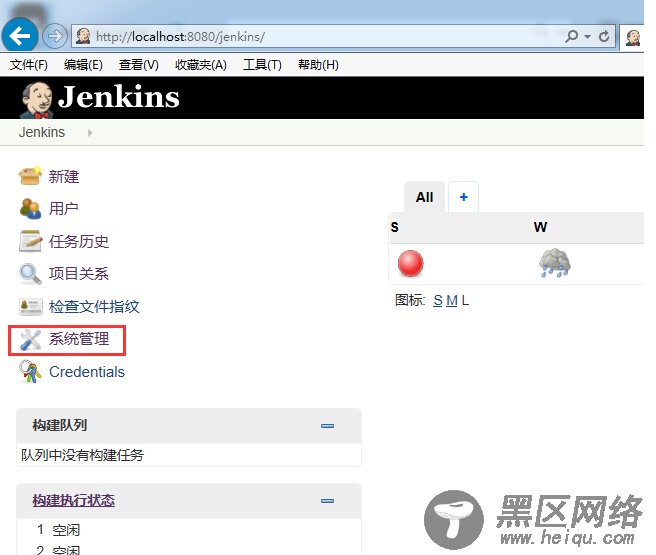Click the address bar search magnifier icon
Viewport: 656px width, 555px height.
[571, 36]
